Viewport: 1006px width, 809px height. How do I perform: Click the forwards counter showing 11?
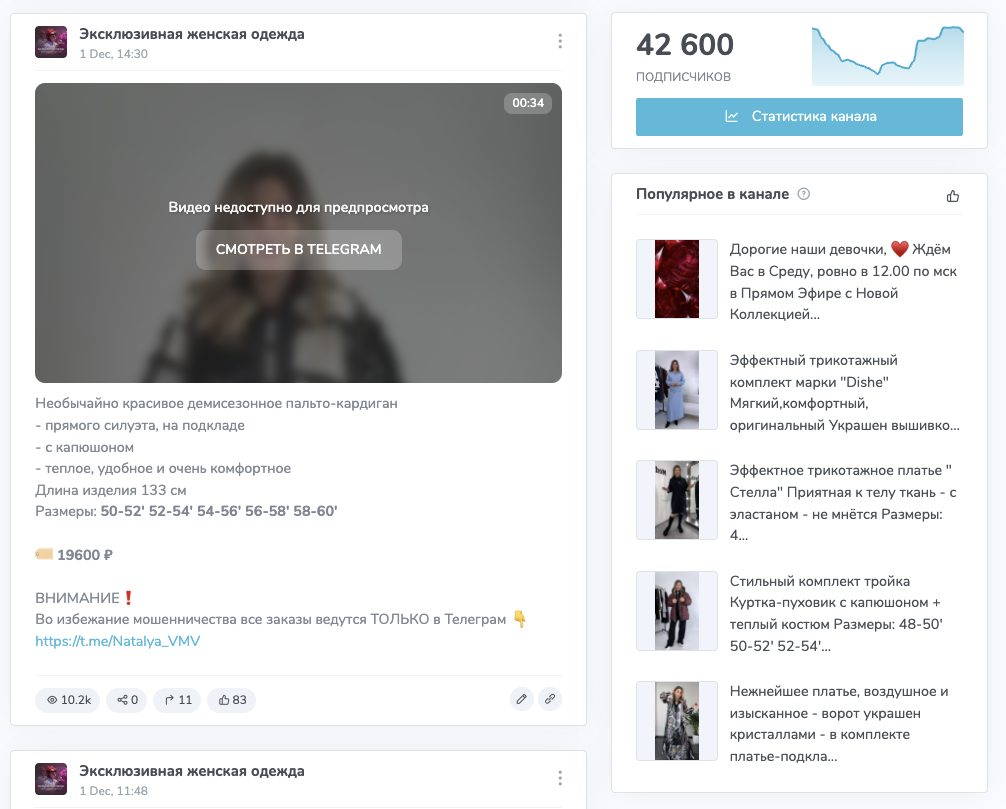point(178,700)
